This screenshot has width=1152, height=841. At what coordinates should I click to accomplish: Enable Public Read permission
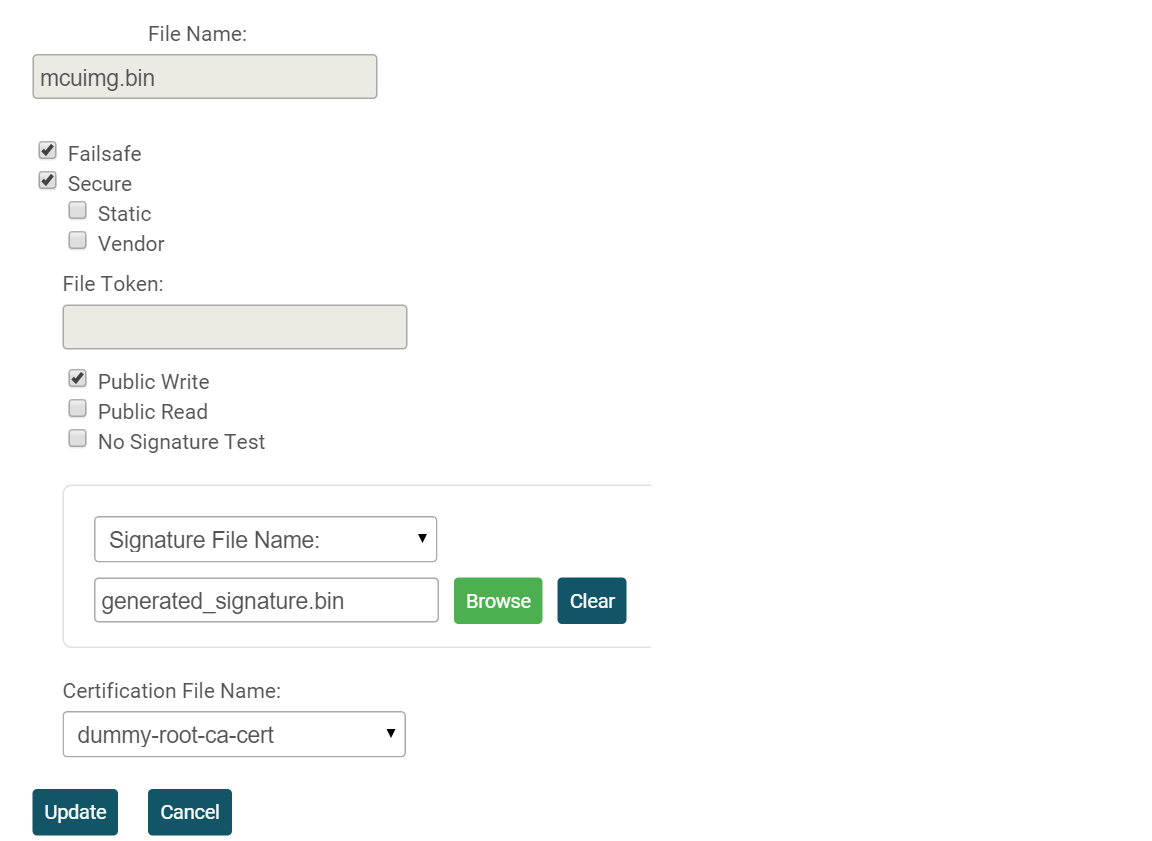tap(77, 409)
